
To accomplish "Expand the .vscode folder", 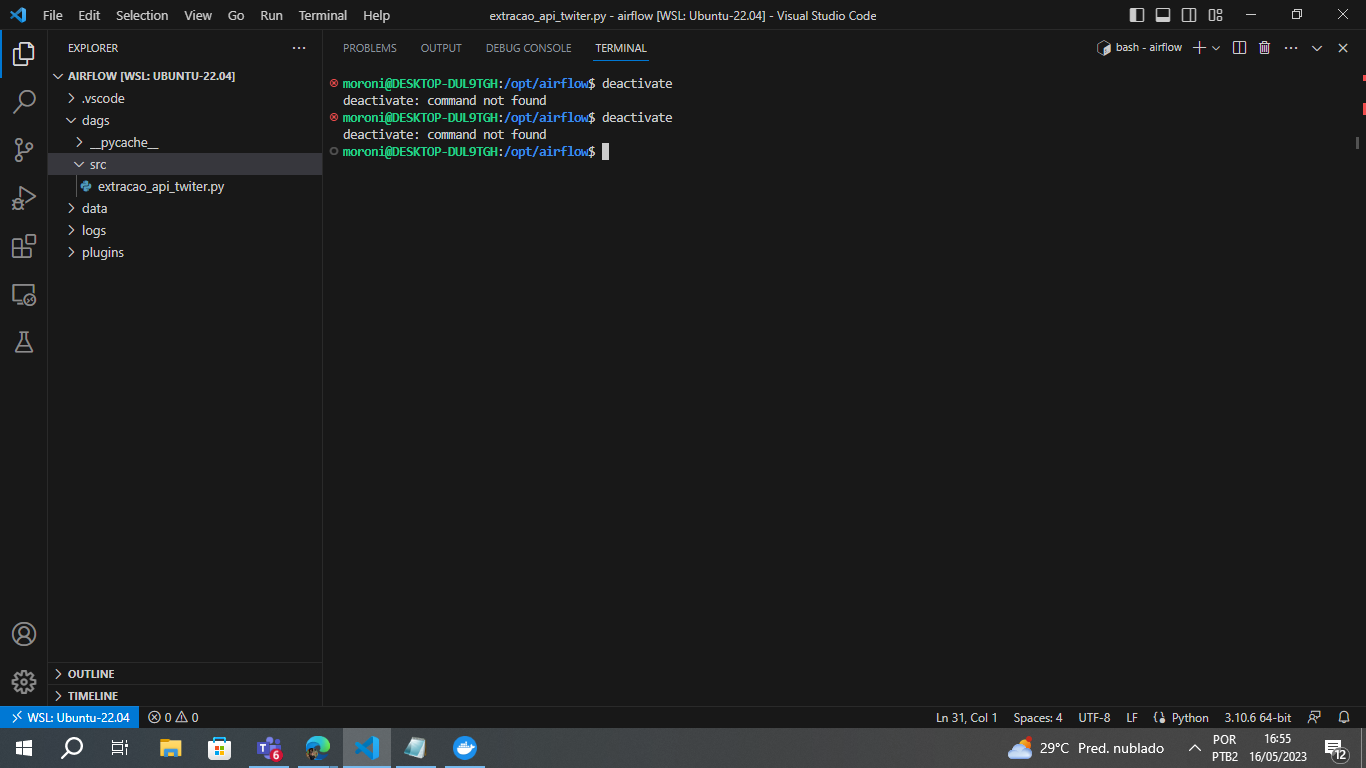I will click(185, 98).
